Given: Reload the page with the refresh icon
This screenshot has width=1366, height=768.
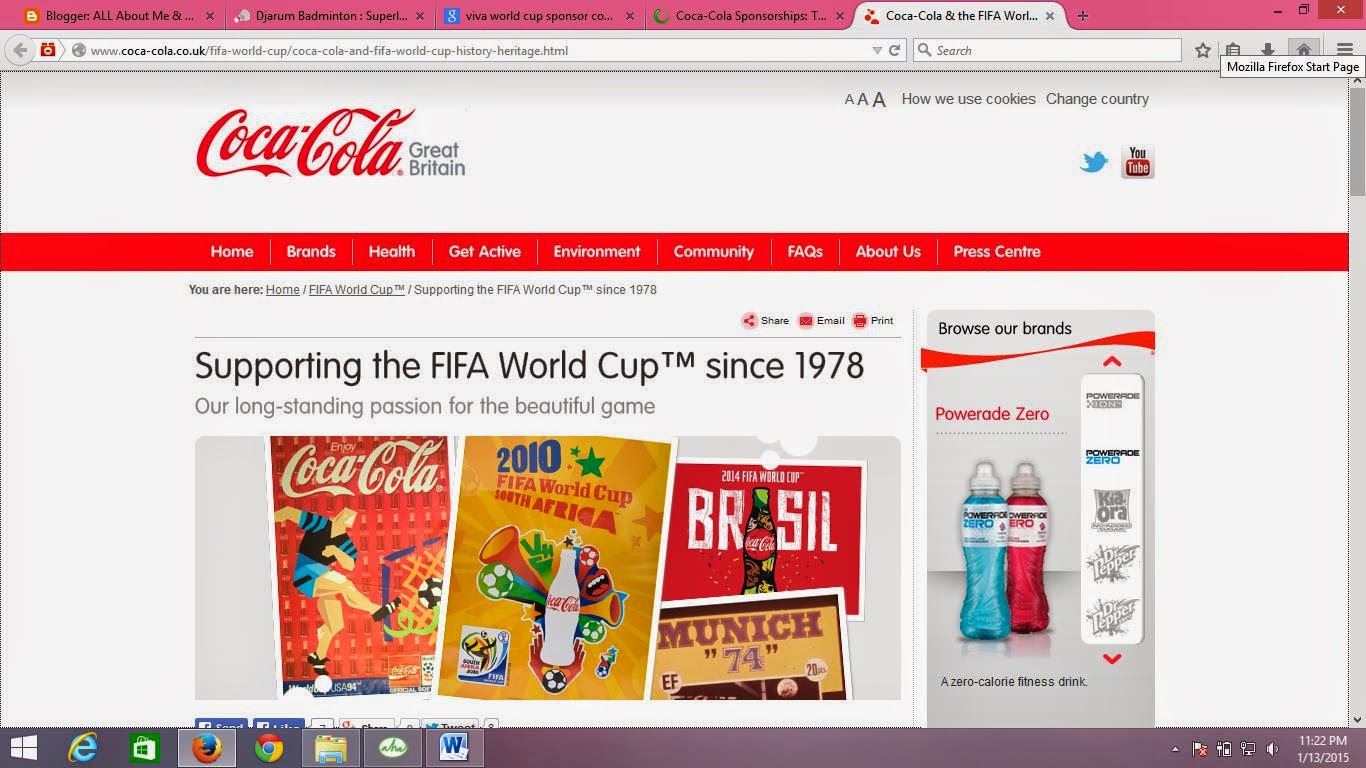Looking at the screenshot, I should click(895, 50).
